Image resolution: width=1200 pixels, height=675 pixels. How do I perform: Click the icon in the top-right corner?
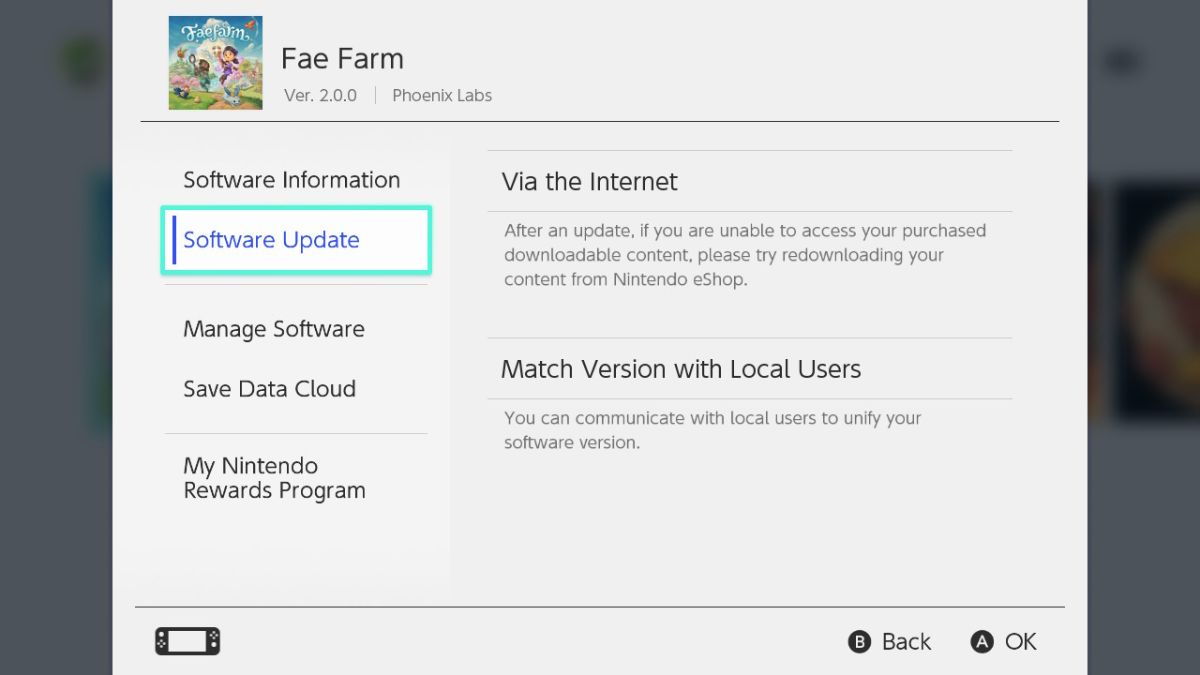point(1122,61)
